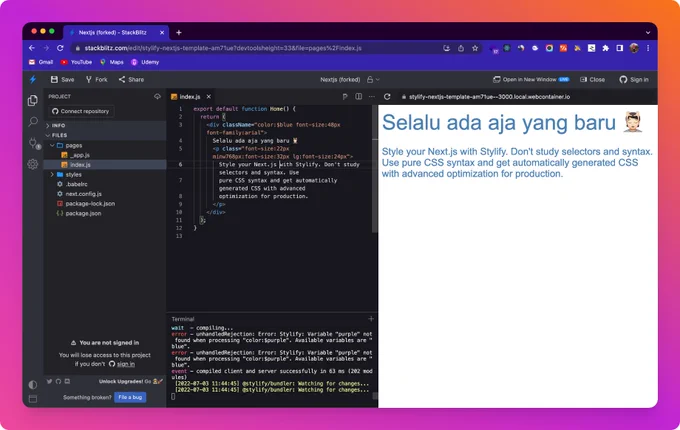680x430 pixels.
Task: Toggle the bottom panel layout icon
Action: tap(33, 399)
